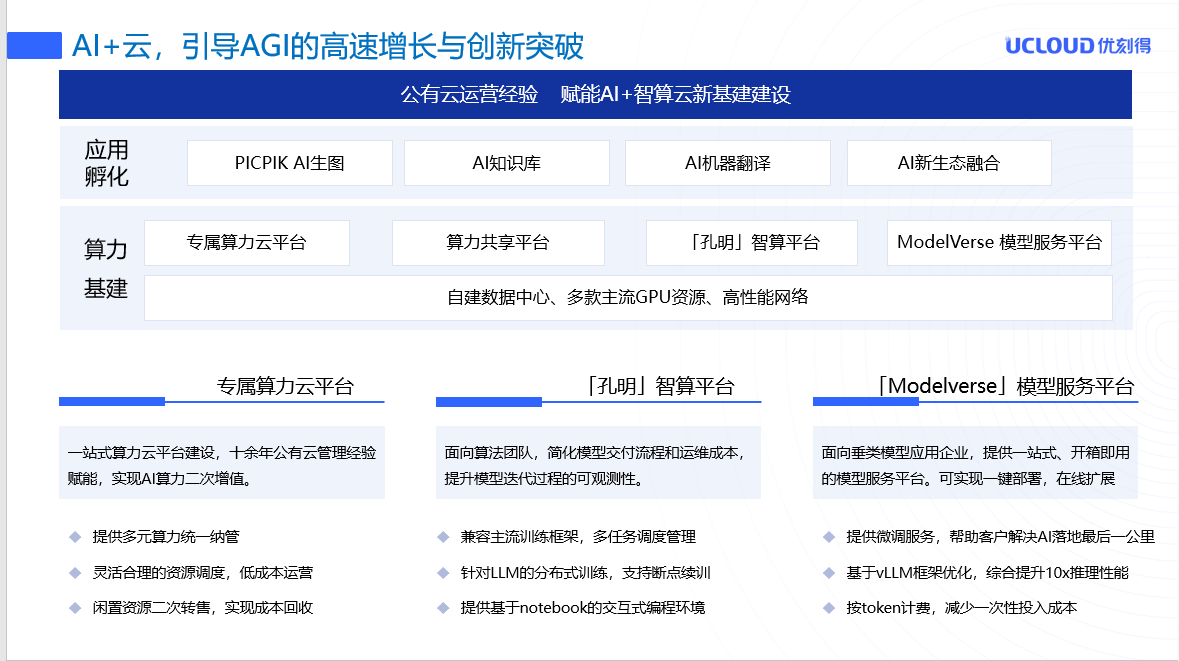Click the text '提供基于notebook的交互式编程环境'
Screen dimensions: 1179x661
pos(583,608)
